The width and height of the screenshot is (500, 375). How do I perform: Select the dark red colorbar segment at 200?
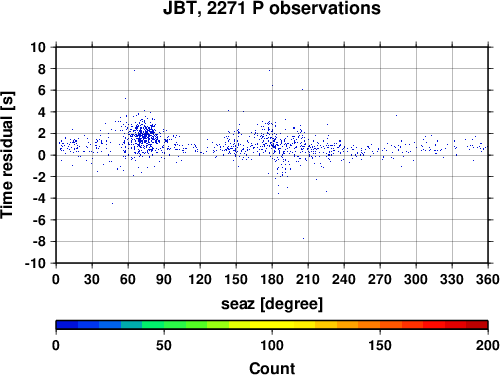click(477, 325)
